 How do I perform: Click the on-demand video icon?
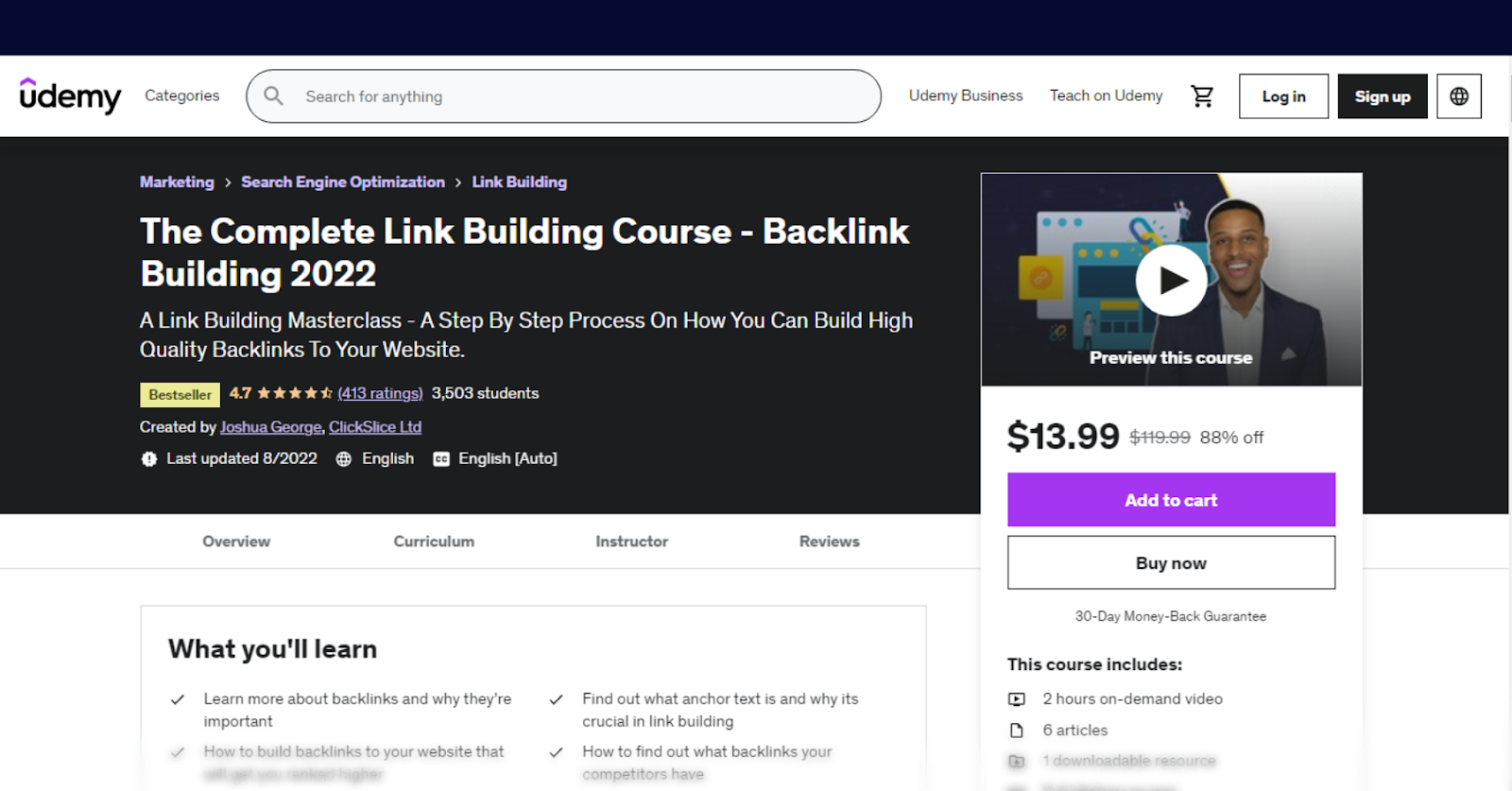1017,699
